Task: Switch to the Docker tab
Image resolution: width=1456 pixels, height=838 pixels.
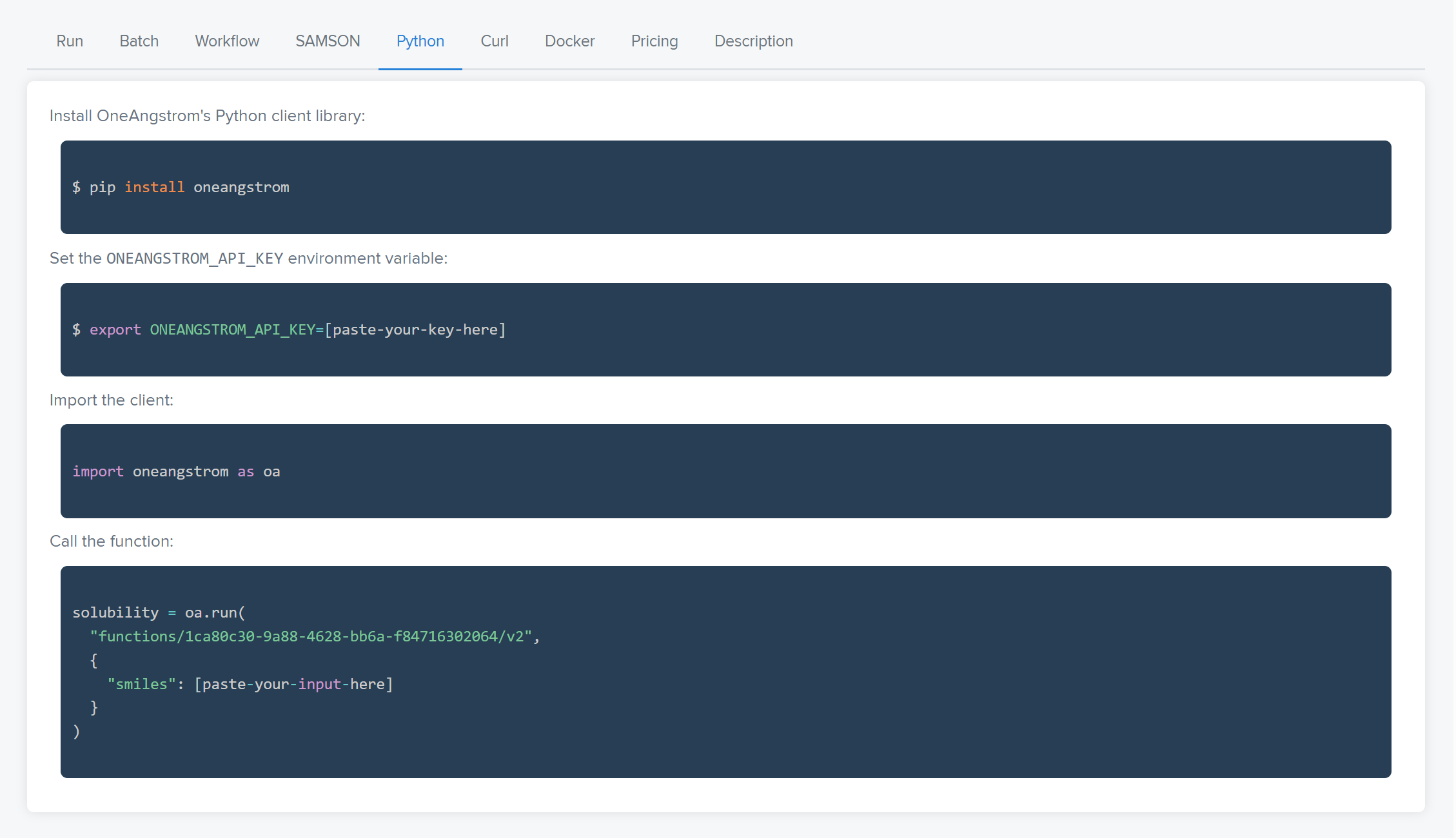Action: pos(569,41)
